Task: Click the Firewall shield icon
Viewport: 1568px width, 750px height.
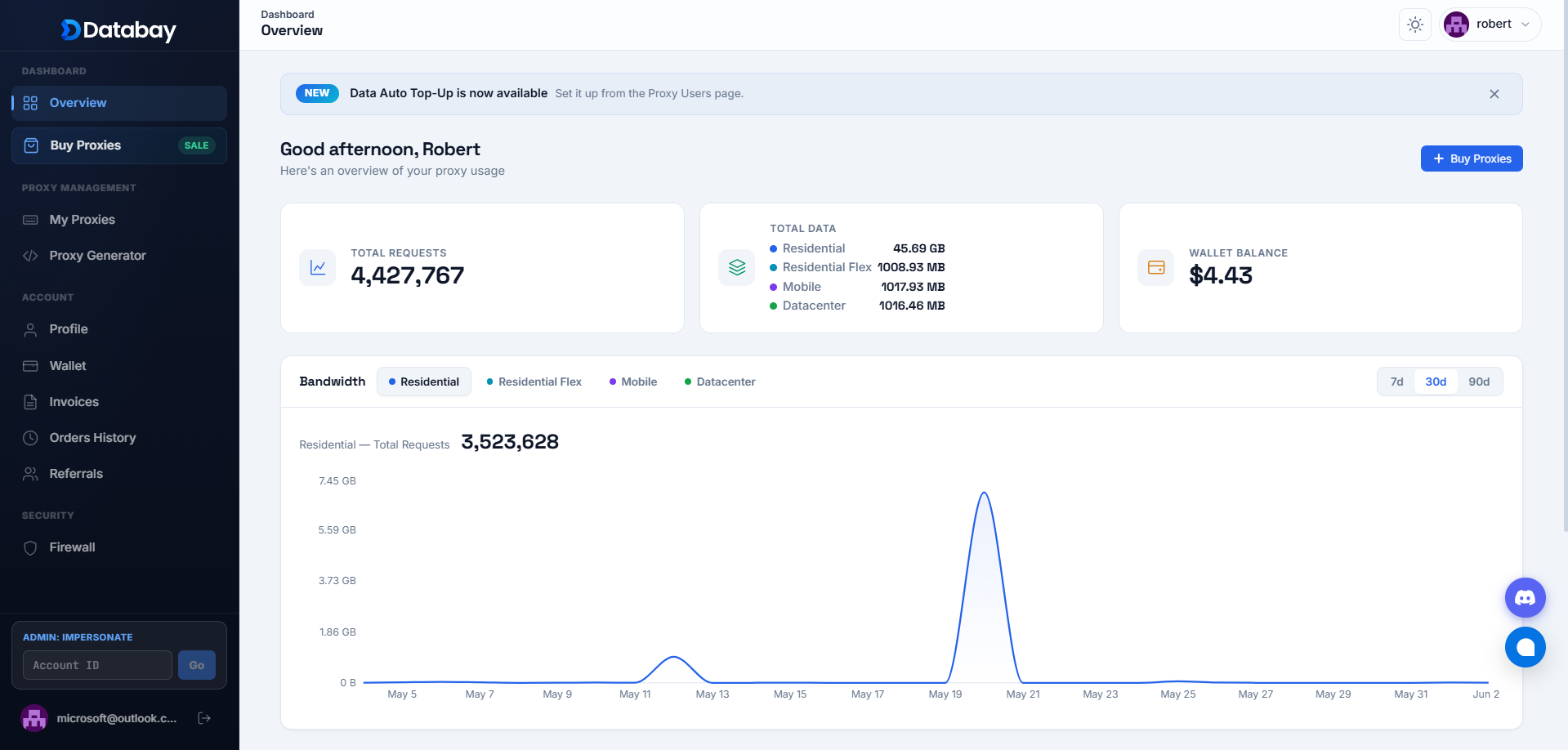Action: [x=30, y=547]
